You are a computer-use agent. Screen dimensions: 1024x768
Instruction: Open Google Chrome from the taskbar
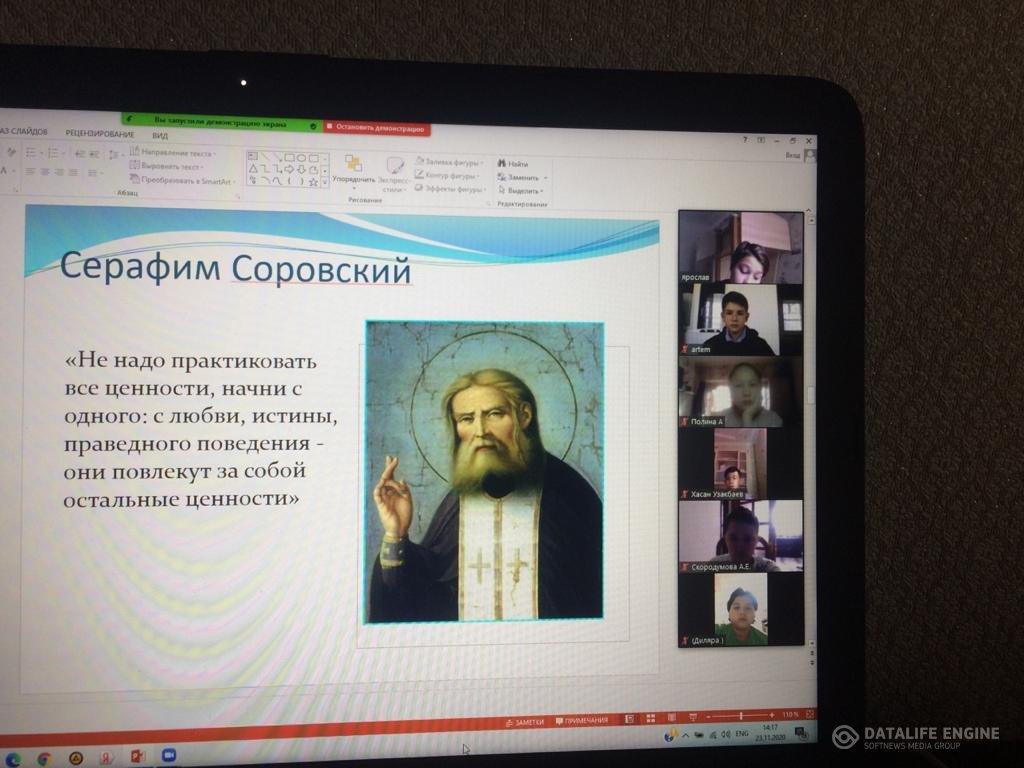43,758
